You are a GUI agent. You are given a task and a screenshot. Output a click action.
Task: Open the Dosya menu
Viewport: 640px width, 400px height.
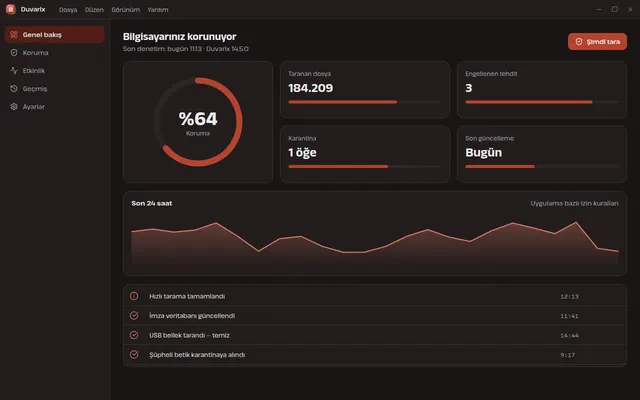(68, 9)
